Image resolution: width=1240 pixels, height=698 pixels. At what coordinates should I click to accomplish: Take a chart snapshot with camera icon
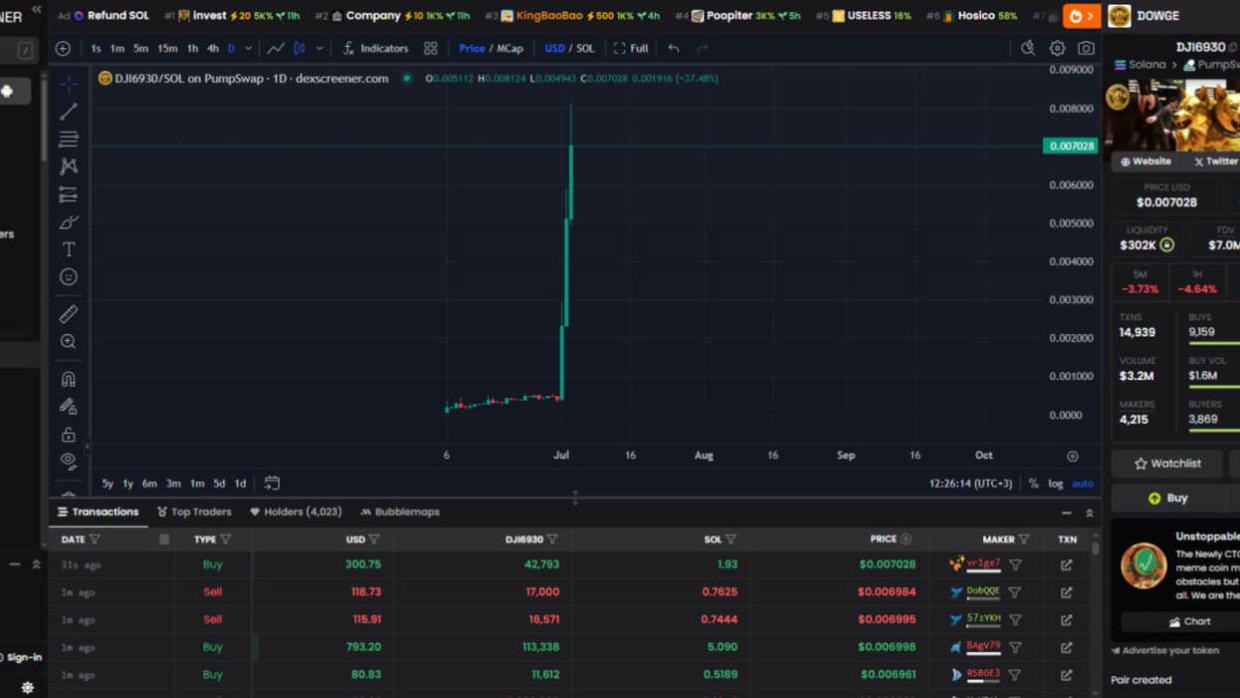(x=1086, y=48)
